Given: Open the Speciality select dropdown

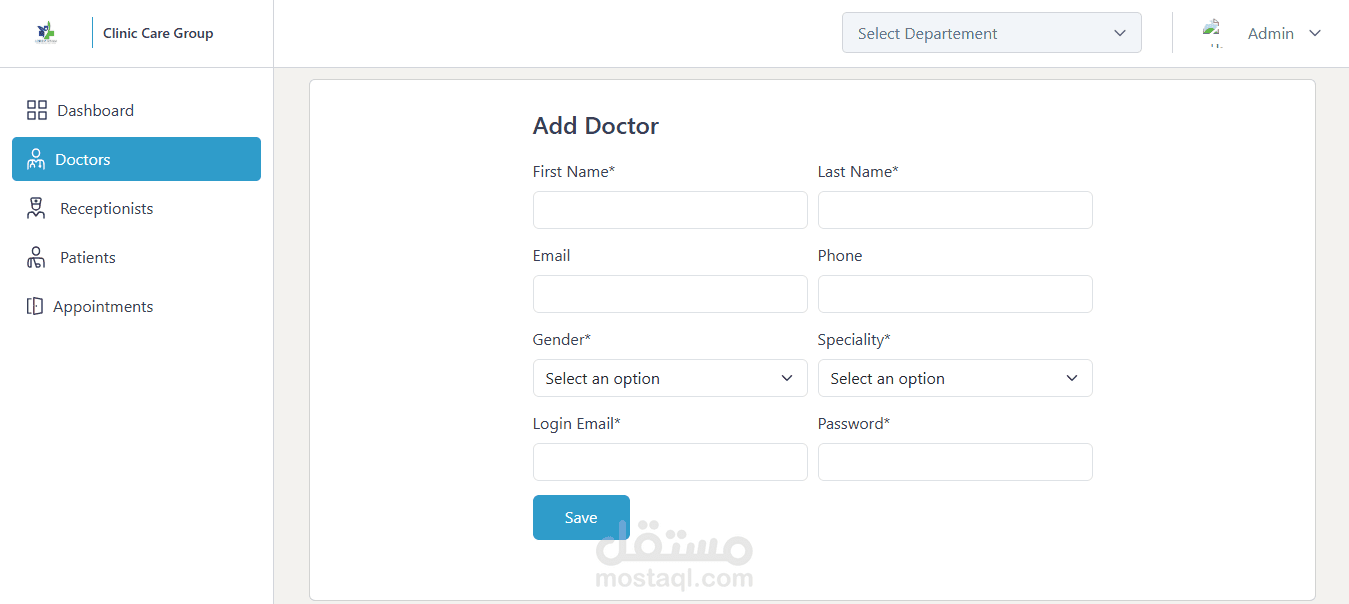Looking at the screenshot, I should click(x=955, y=378).
